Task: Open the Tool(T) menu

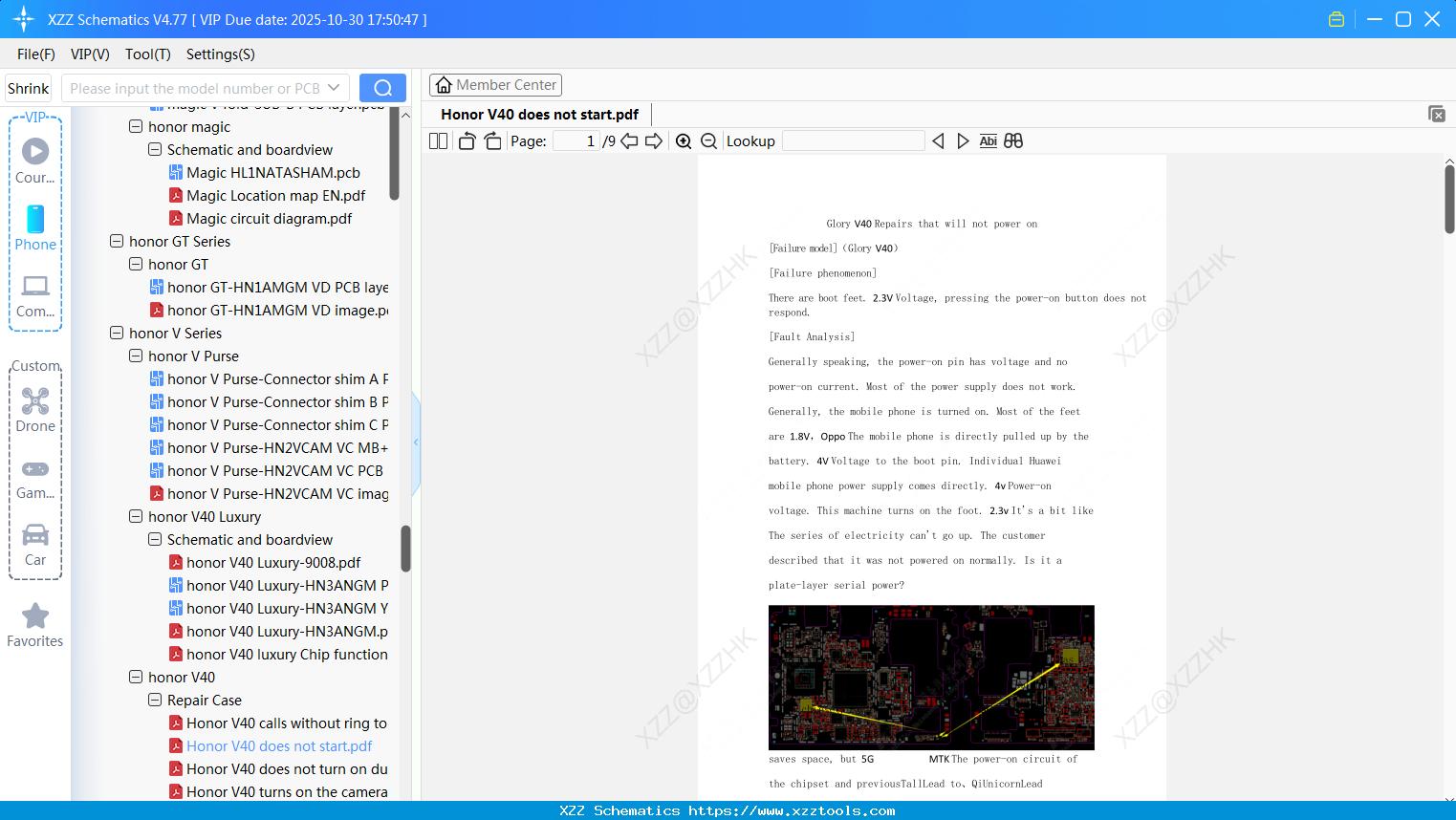Action: click(148, 54)
